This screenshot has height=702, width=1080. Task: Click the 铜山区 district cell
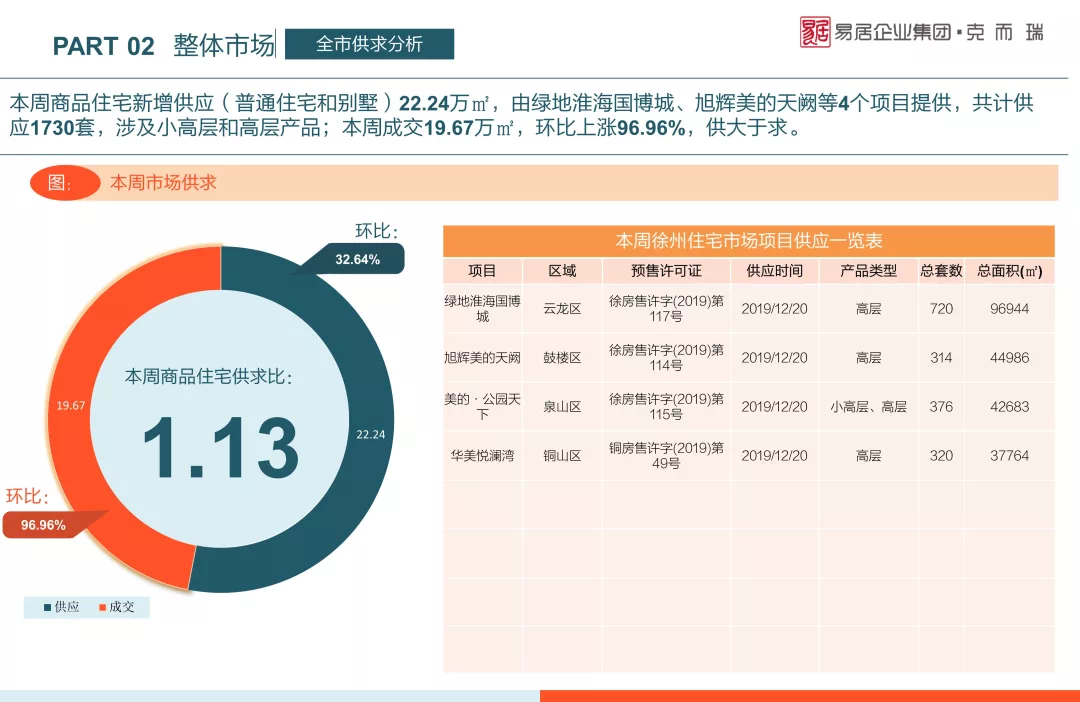coord(562,455)
